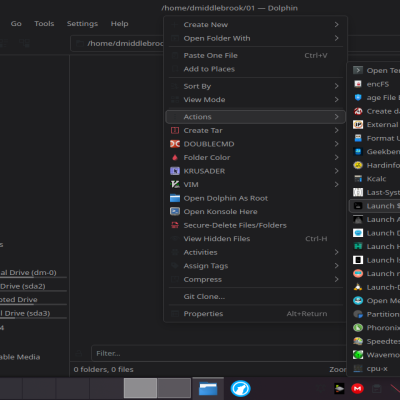The image size is (400, 400).
Task: Open Partition manager entry in submenu
Action: tap(375, 314)
